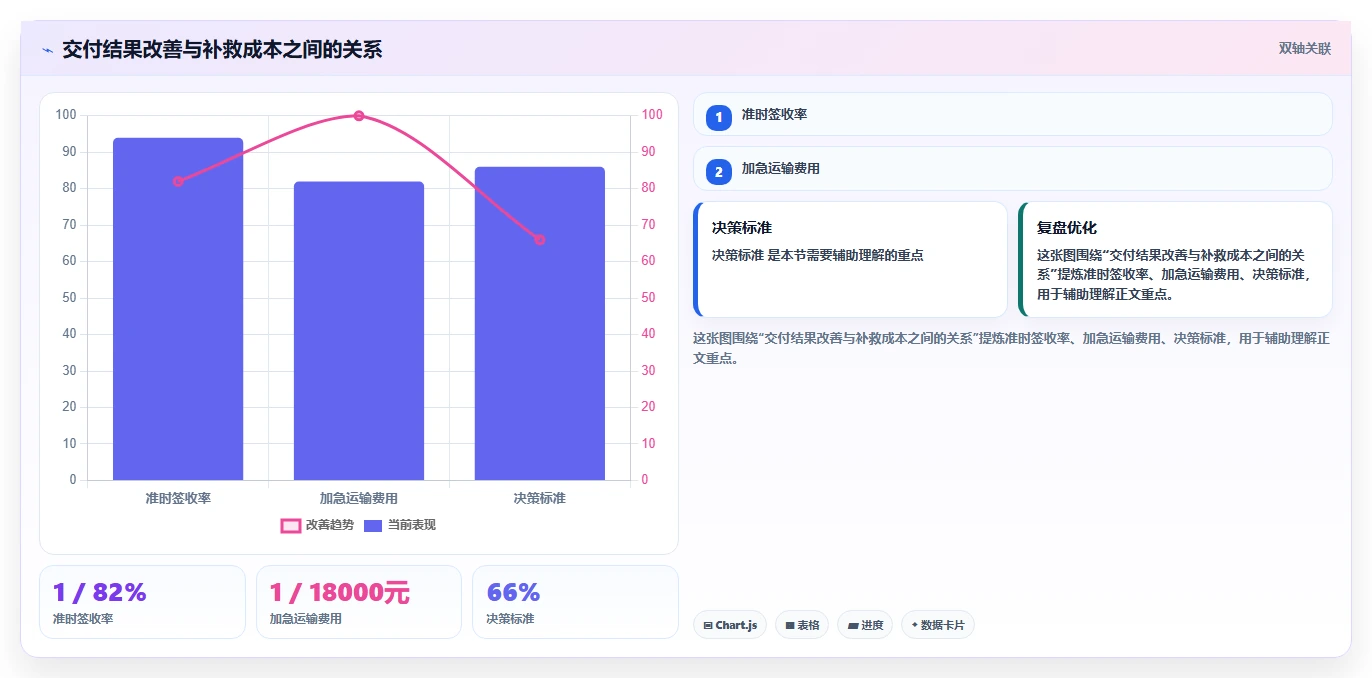Click the 加急运输费用 label under 18000元

pyautogui.click(x=306, y=619)
